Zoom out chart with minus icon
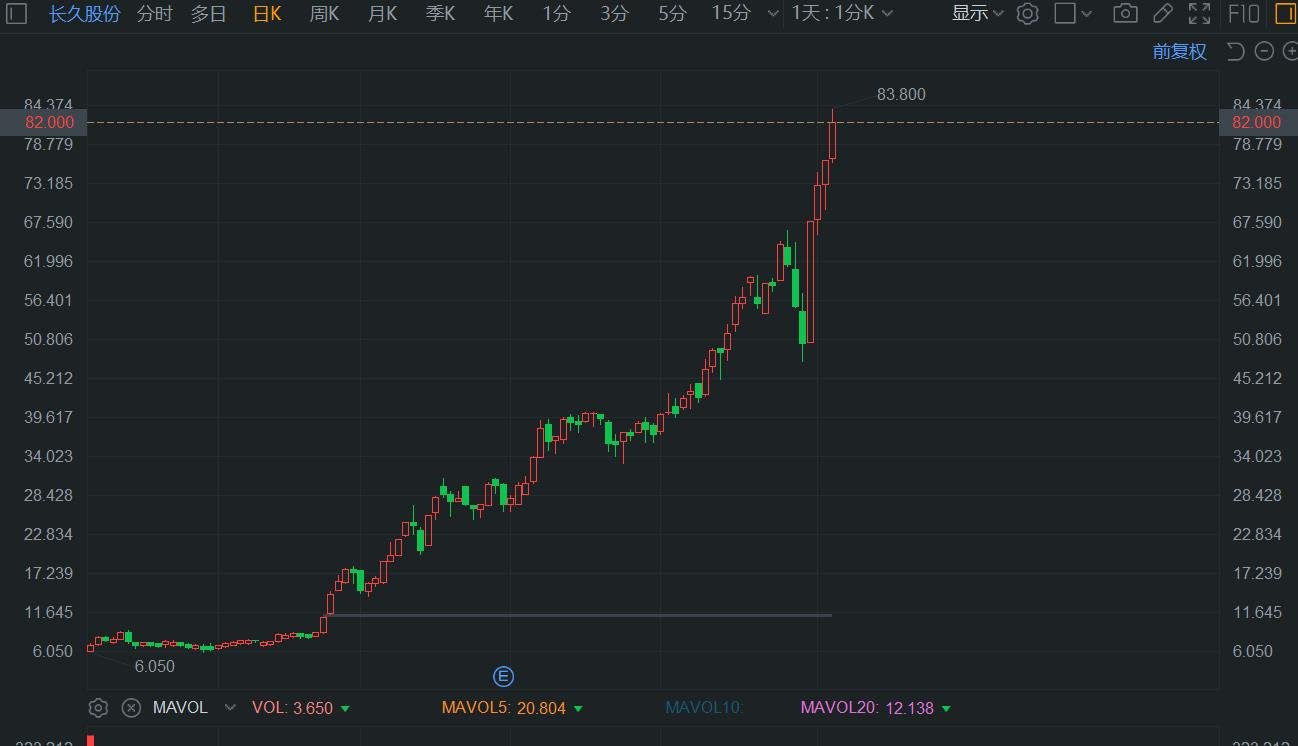This screenshot has height=746, width=1298. tap(1264, 52)
